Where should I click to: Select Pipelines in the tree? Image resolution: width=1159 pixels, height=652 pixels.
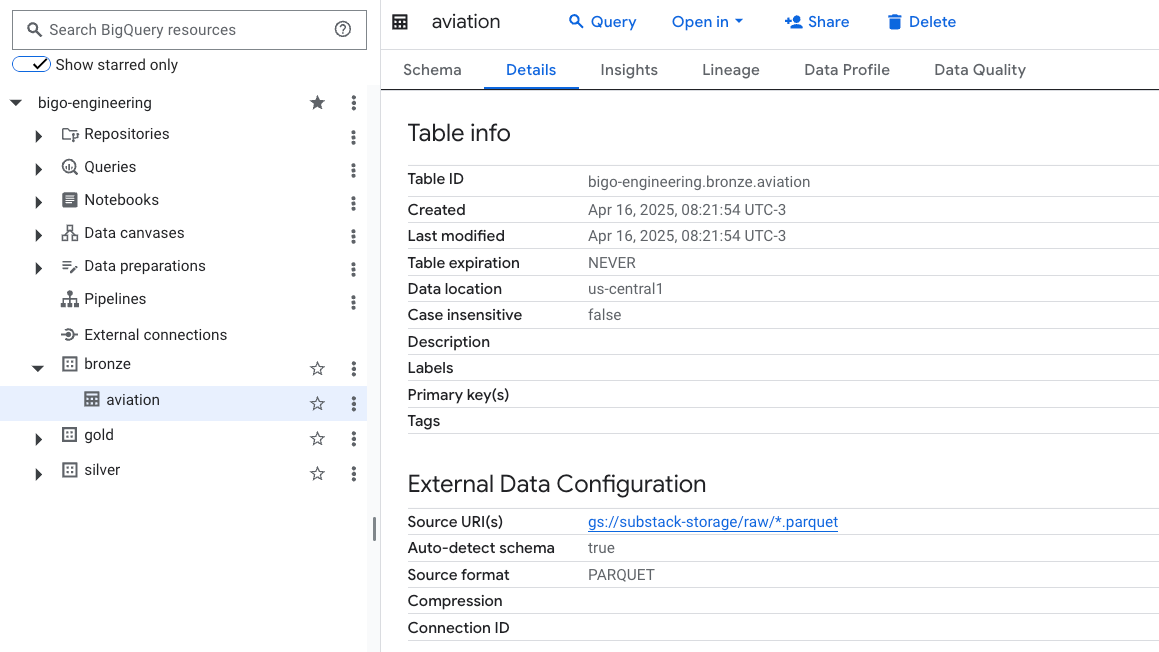(x=115, y=299)
